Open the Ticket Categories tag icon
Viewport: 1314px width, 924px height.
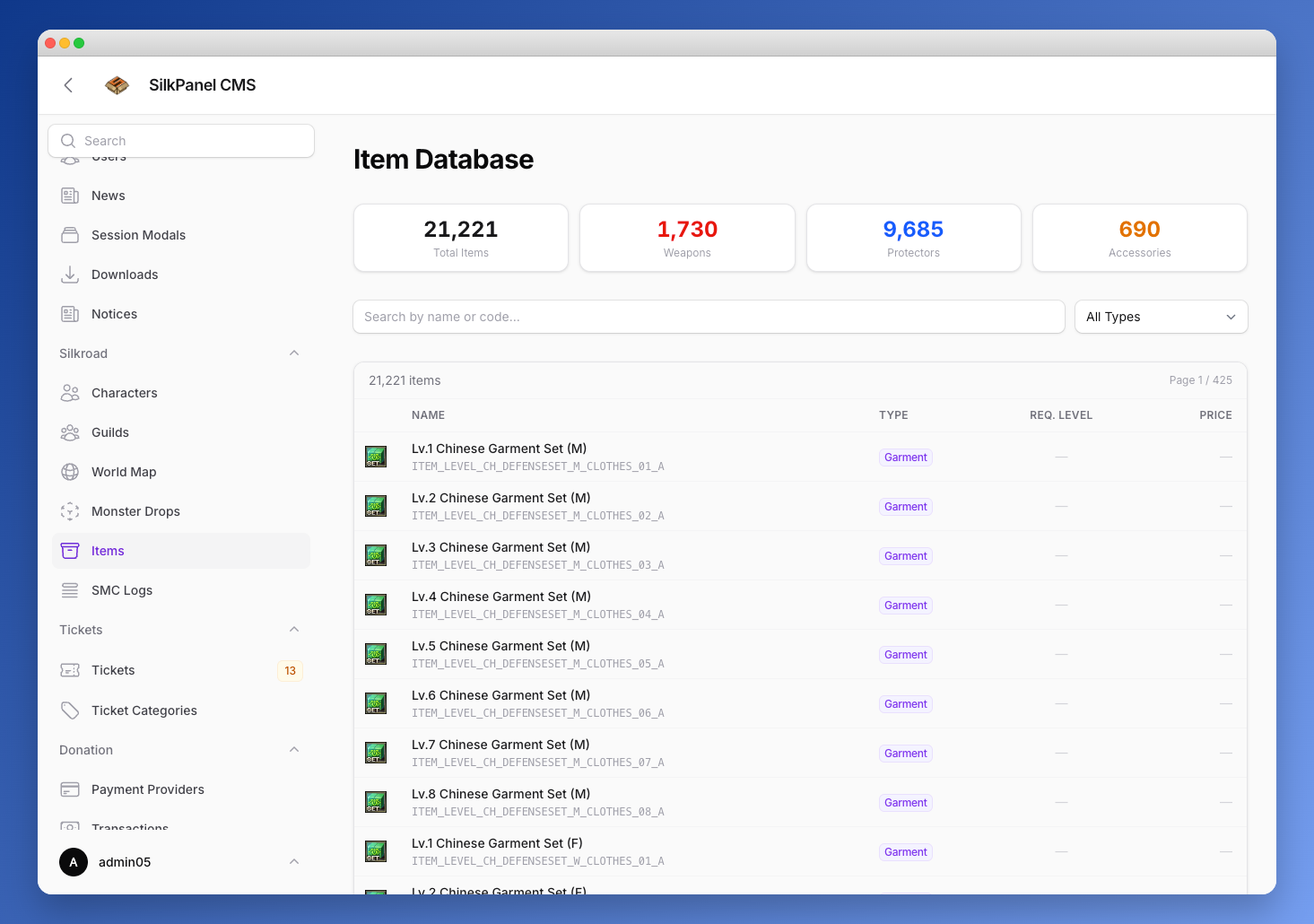click(x=70, y=710)
